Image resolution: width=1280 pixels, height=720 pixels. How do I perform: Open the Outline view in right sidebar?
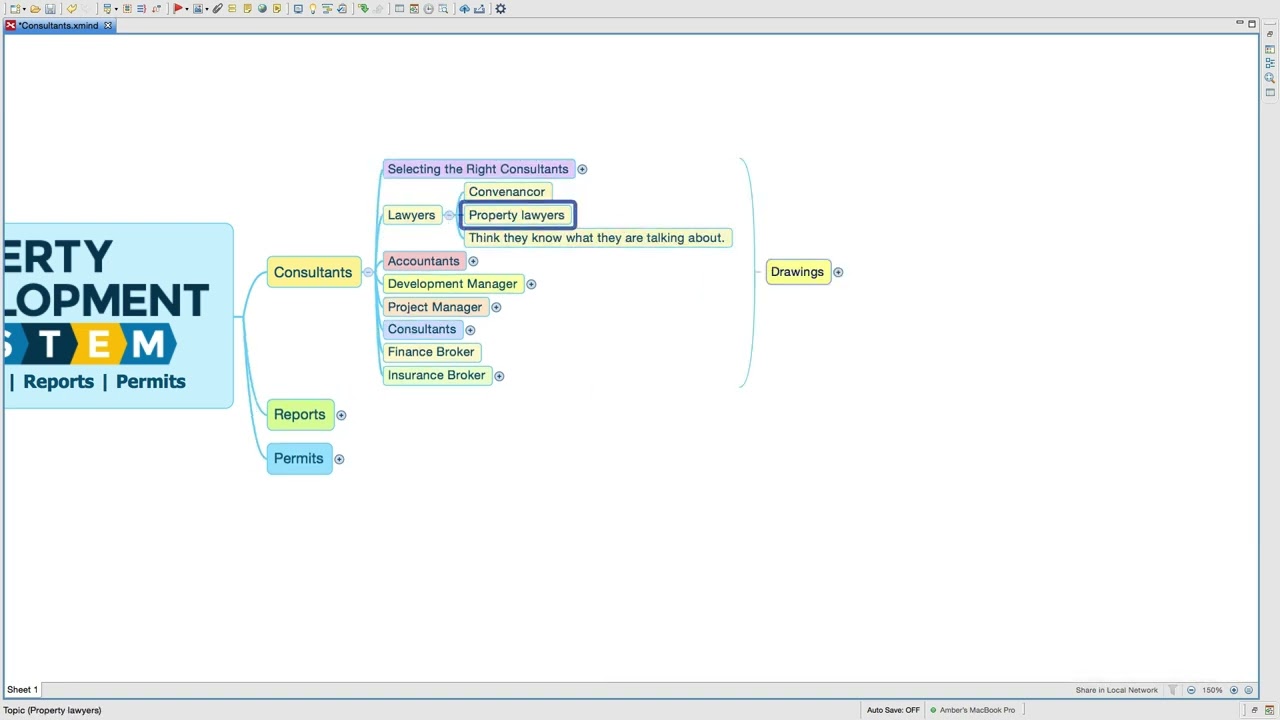(1270, 63)
